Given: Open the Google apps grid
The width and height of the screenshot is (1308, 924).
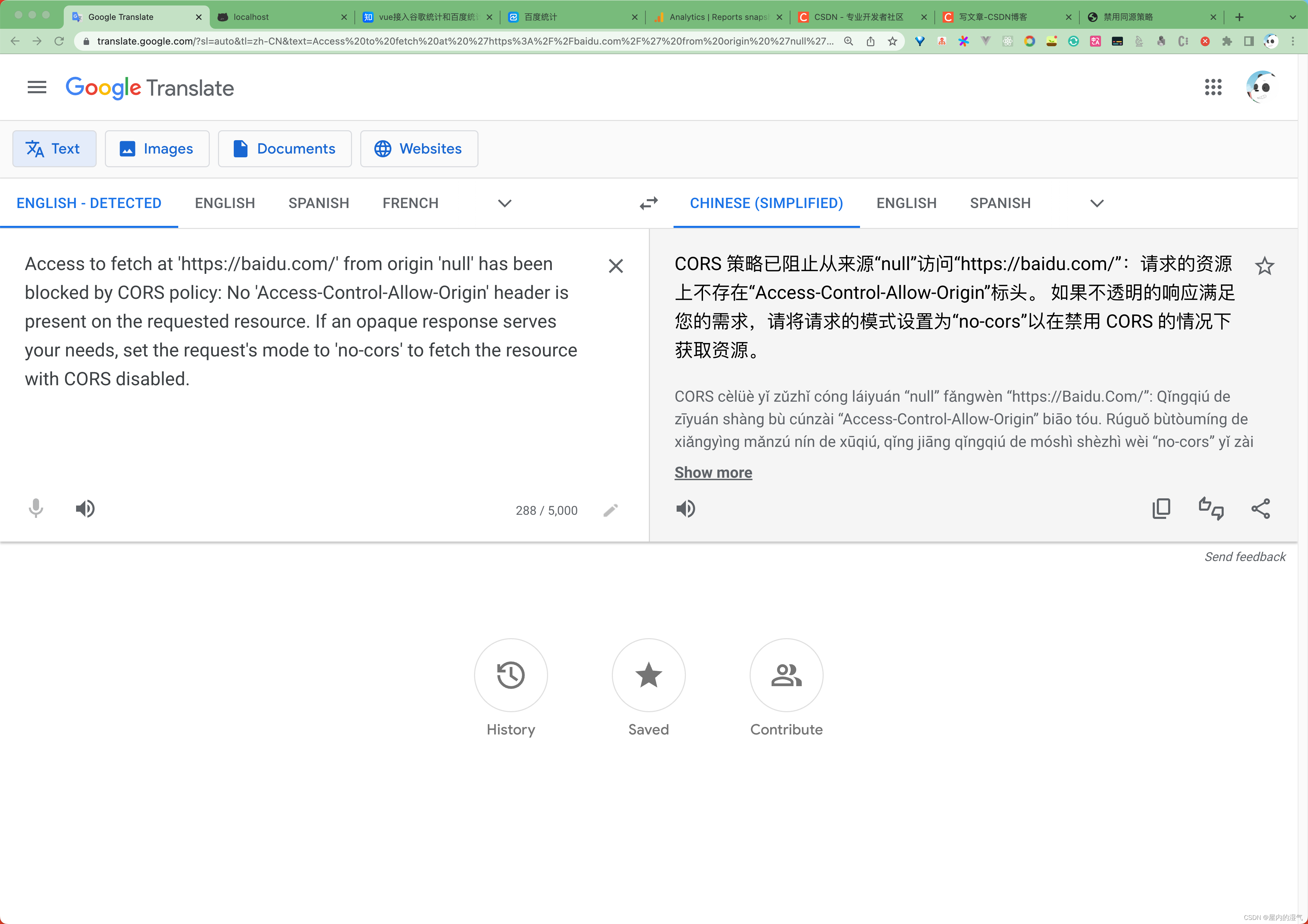Looking at the screenshot, I should [x=1213, y=88].
